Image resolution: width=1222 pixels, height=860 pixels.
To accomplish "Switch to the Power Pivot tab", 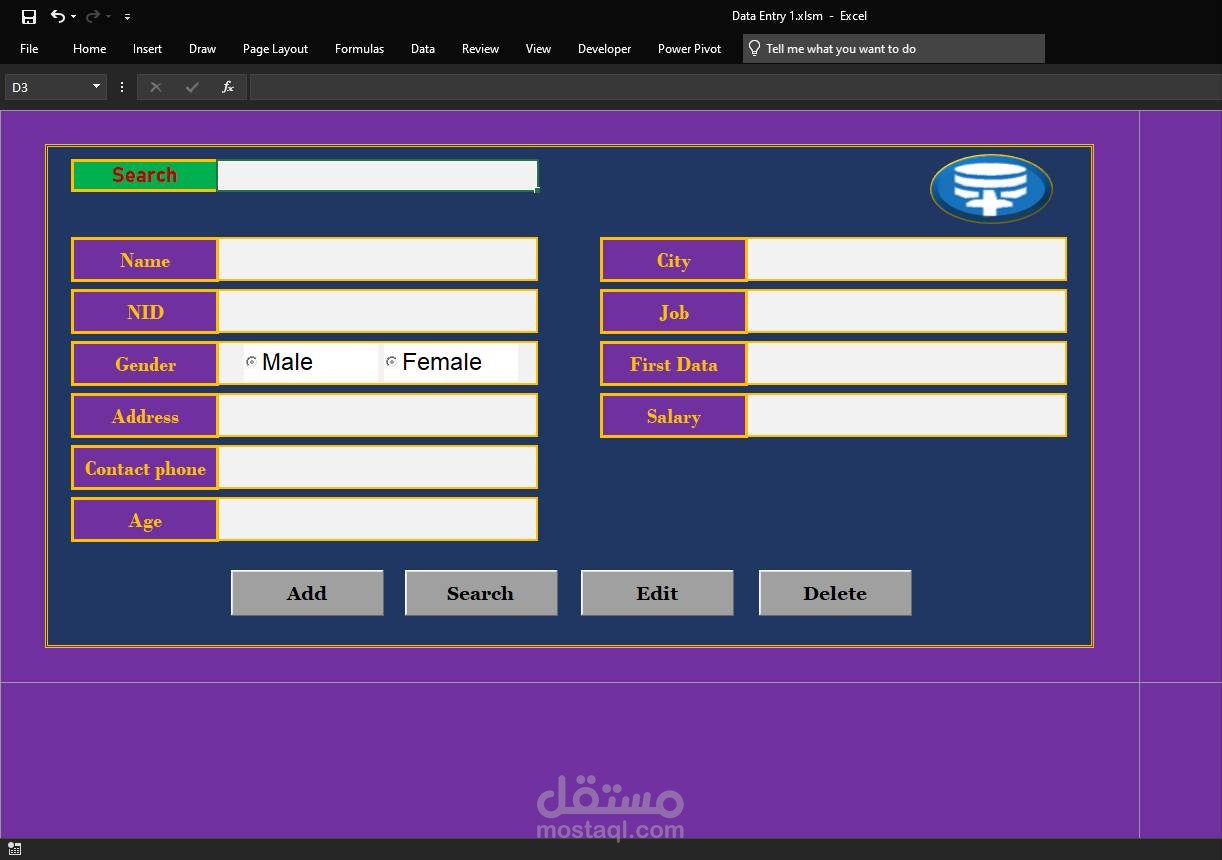I will pos(689,48).
